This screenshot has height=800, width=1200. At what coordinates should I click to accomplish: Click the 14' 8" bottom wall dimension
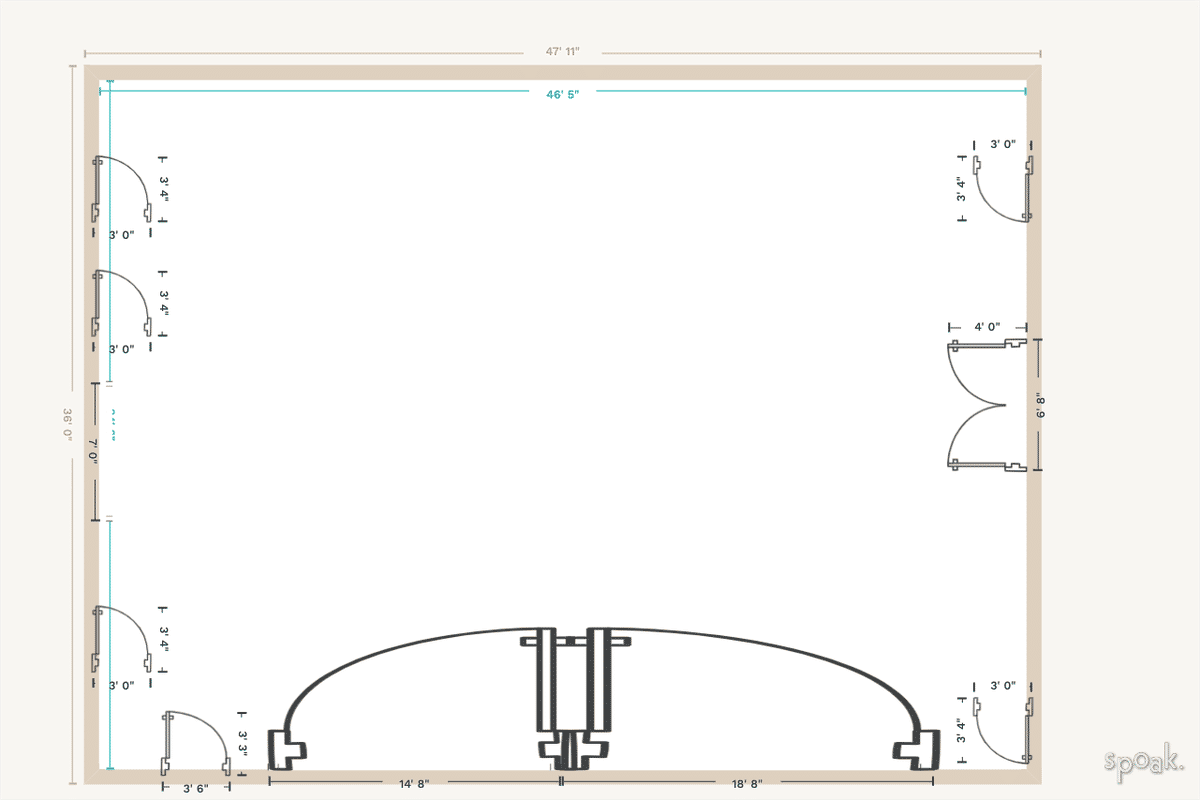(414, 785)
